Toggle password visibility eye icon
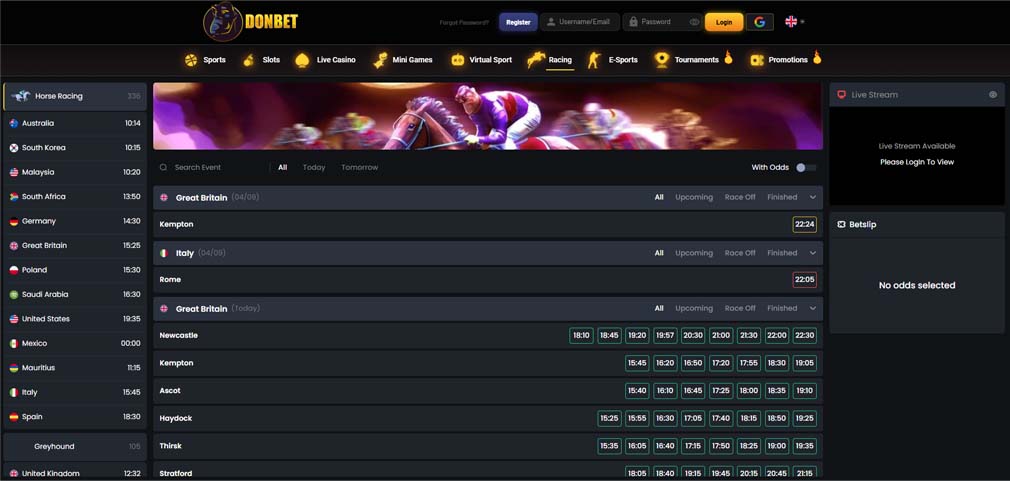1010x481 pixels. (x=694, y=22)
